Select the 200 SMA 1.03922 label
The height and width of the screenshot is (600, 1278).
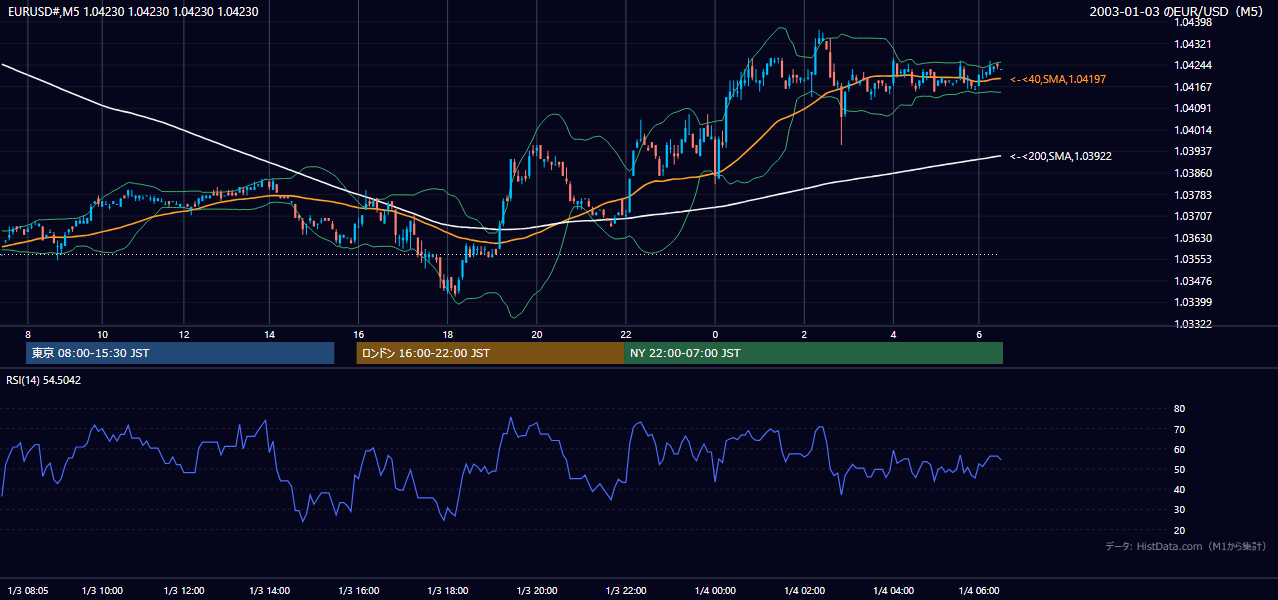pos(1061,156)
